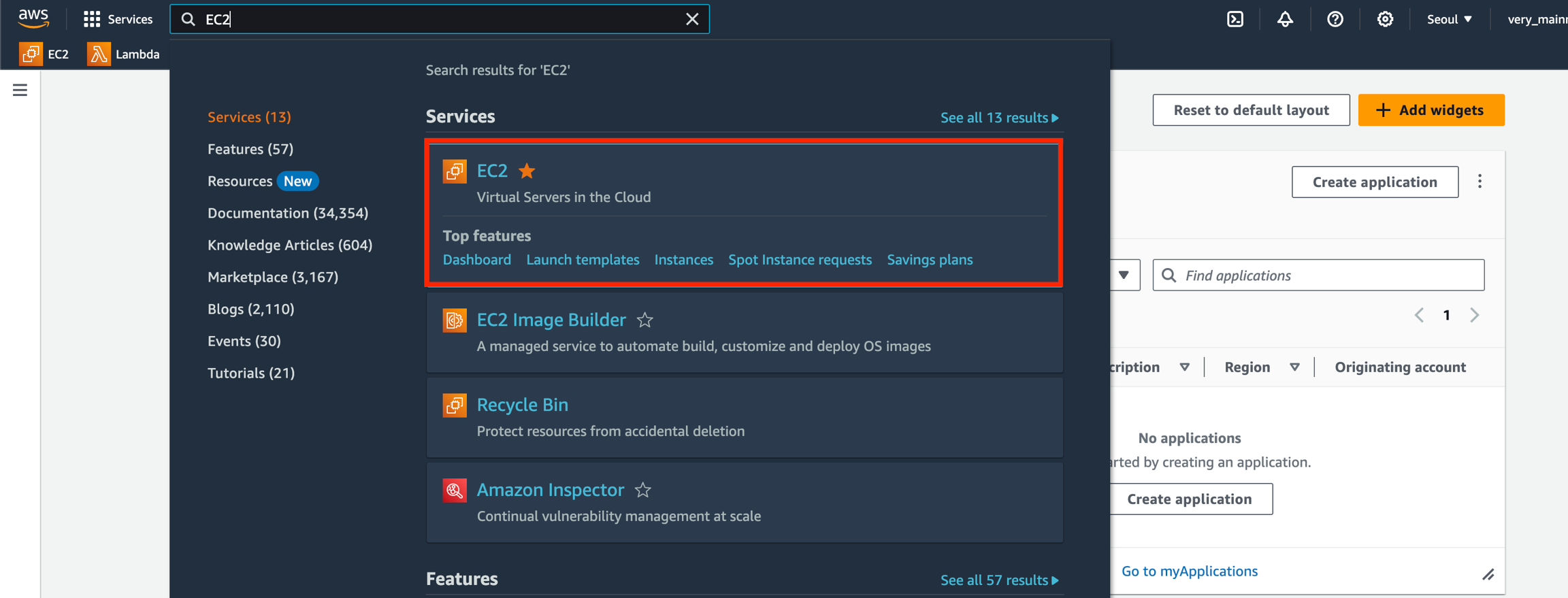Favorite EC2 Image Builder with star
1568x598 pixels.
tap(645, 320)
